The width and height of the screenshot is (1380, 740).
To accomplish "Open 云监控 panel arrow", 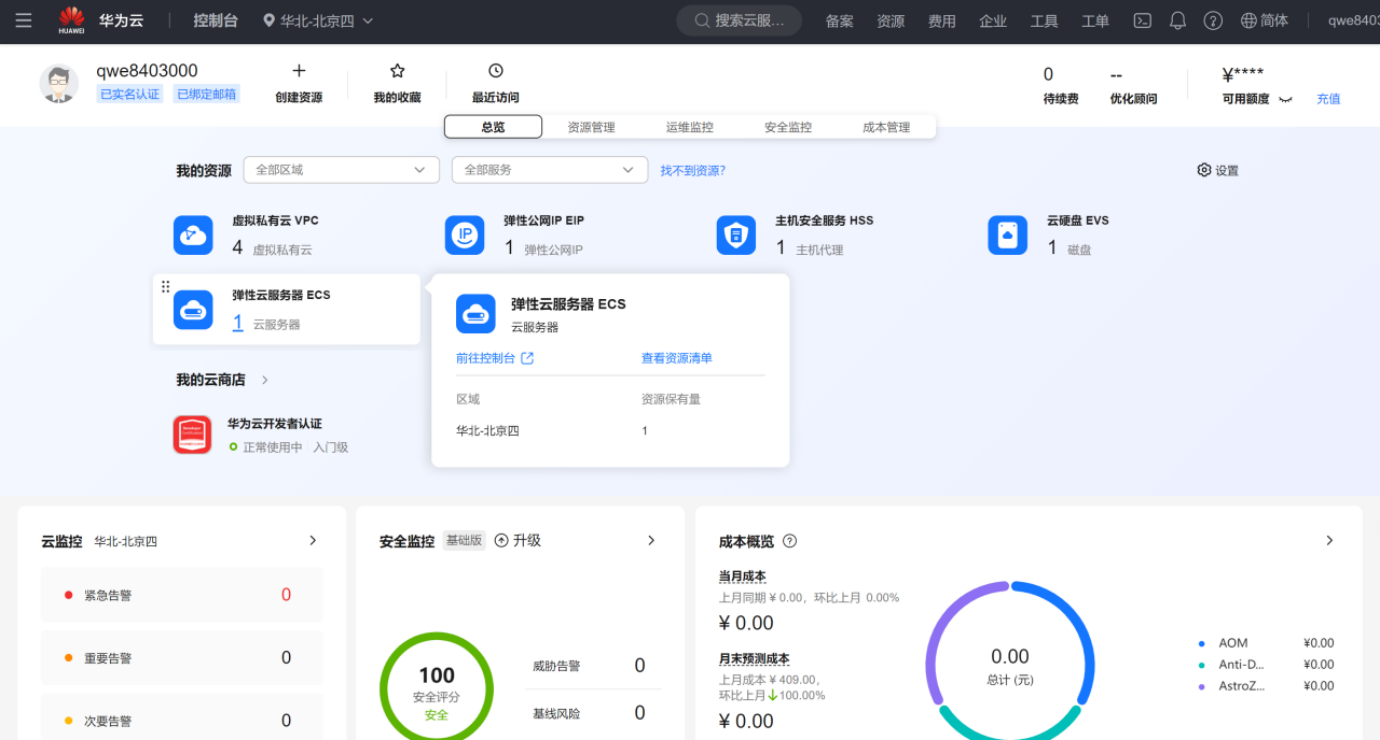I will (313, 540).
